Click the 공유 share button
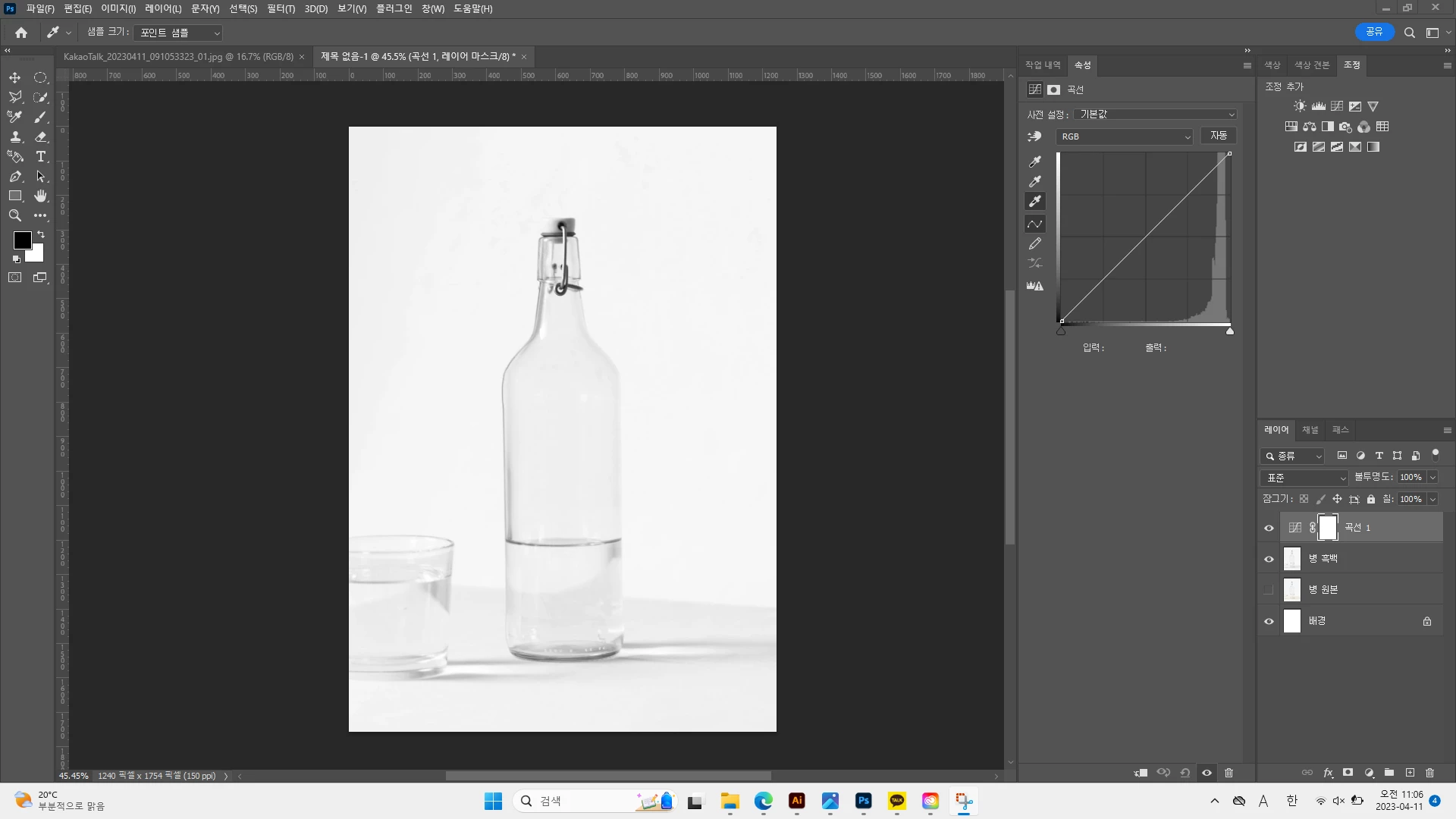The height and width of the screenshot is (819, 1456). tap(1374, 32)
